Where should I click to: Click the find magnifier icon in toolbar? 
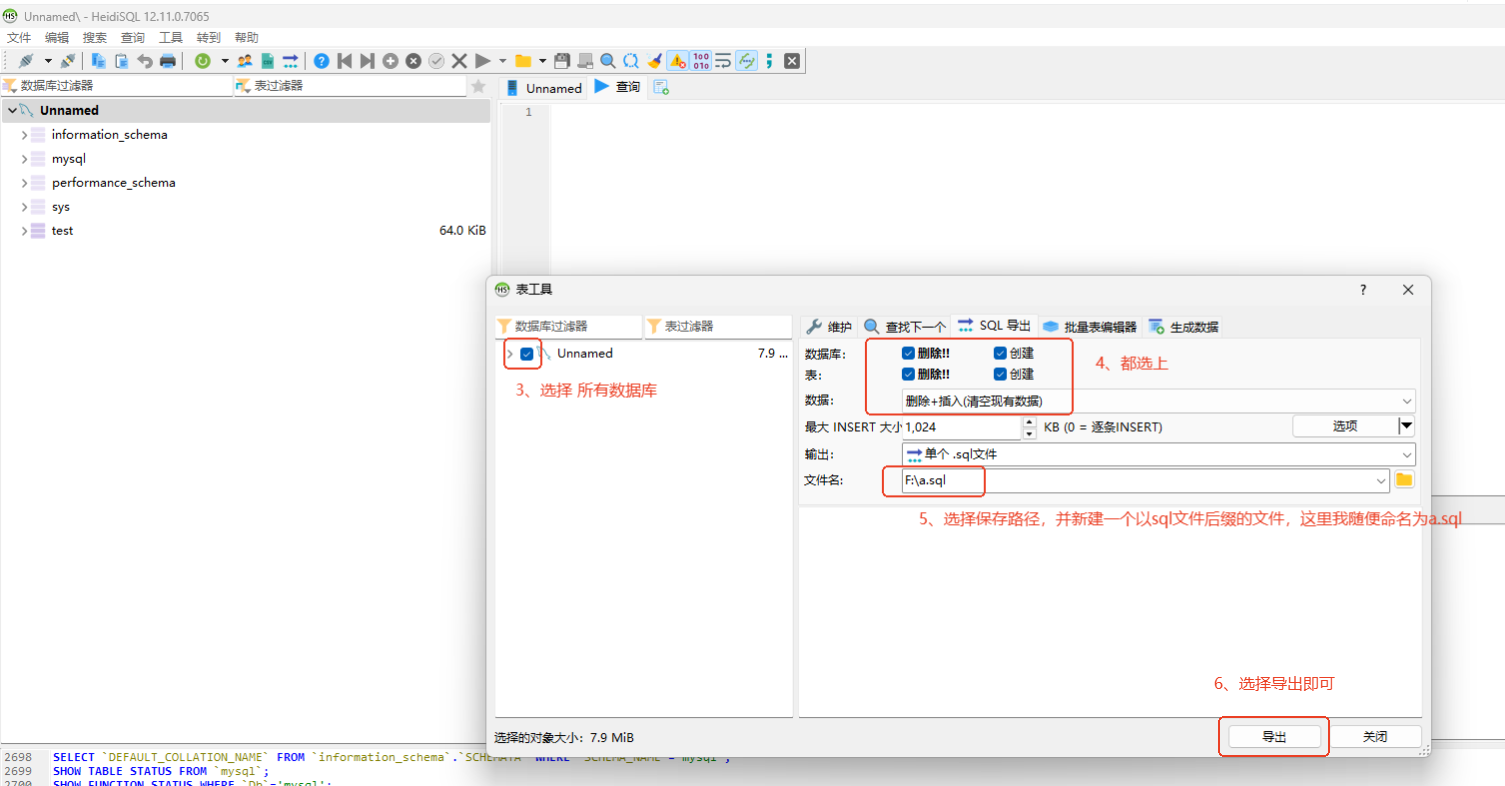[608, 61]
